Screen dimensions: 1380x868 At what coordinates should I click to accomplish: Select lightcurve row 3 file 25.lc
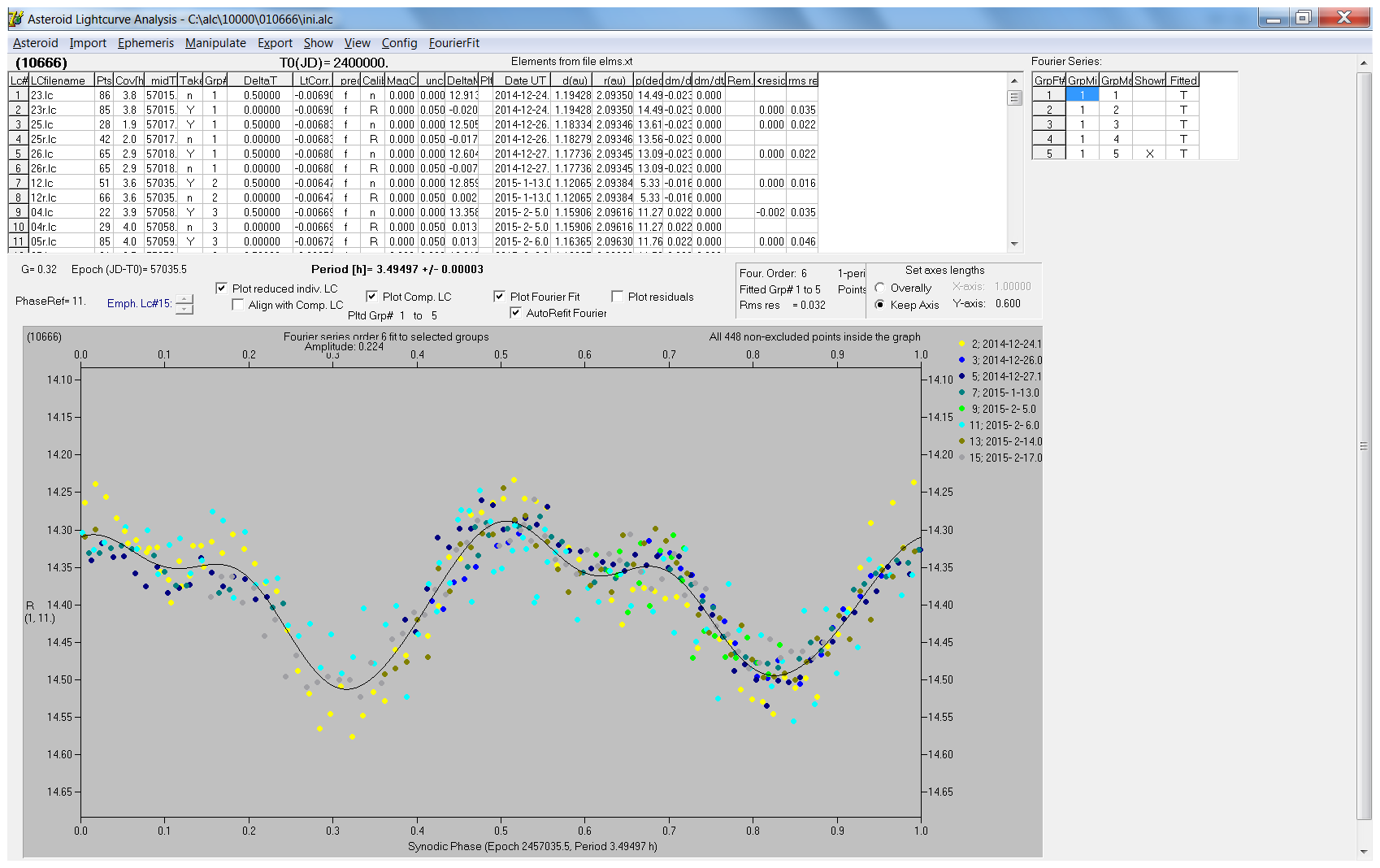413,124
